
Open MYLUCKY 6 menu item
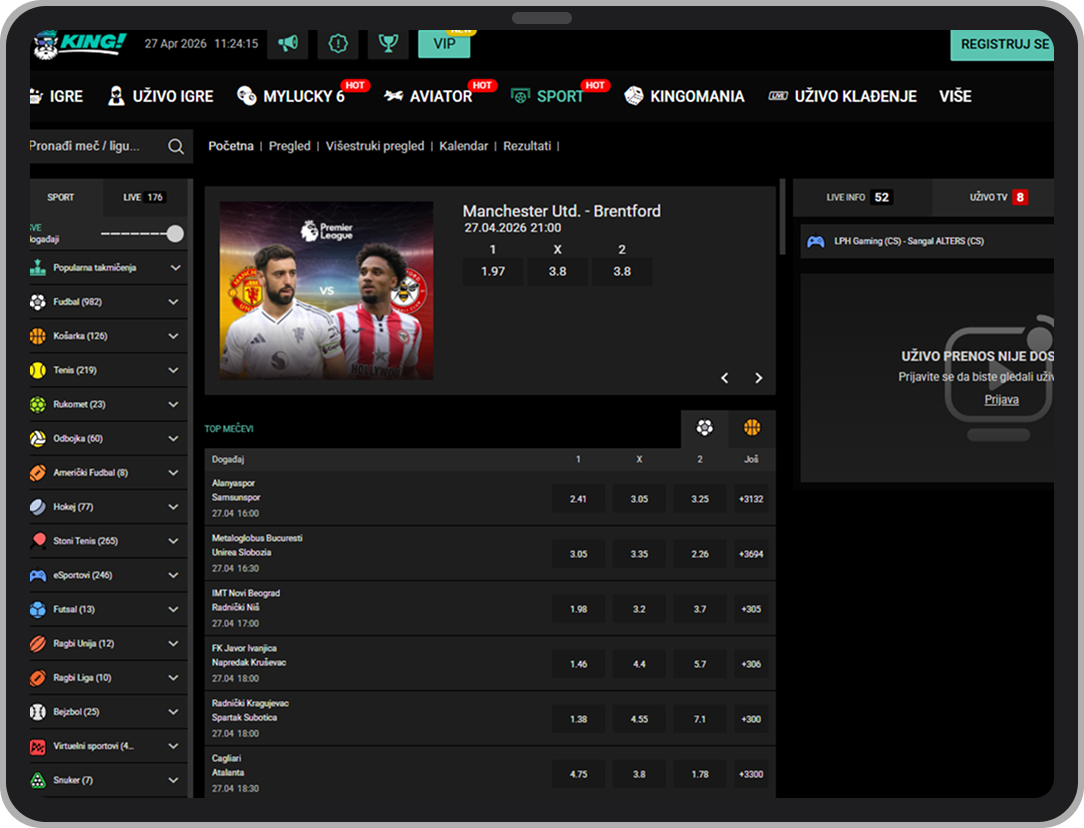(x=291, y=96)
